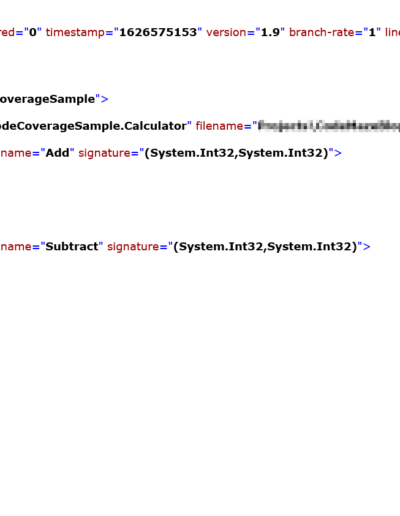This screenshot has width=400, height=516.
Task: Click the branch-rate attribute name
Action: pos(322,32)
